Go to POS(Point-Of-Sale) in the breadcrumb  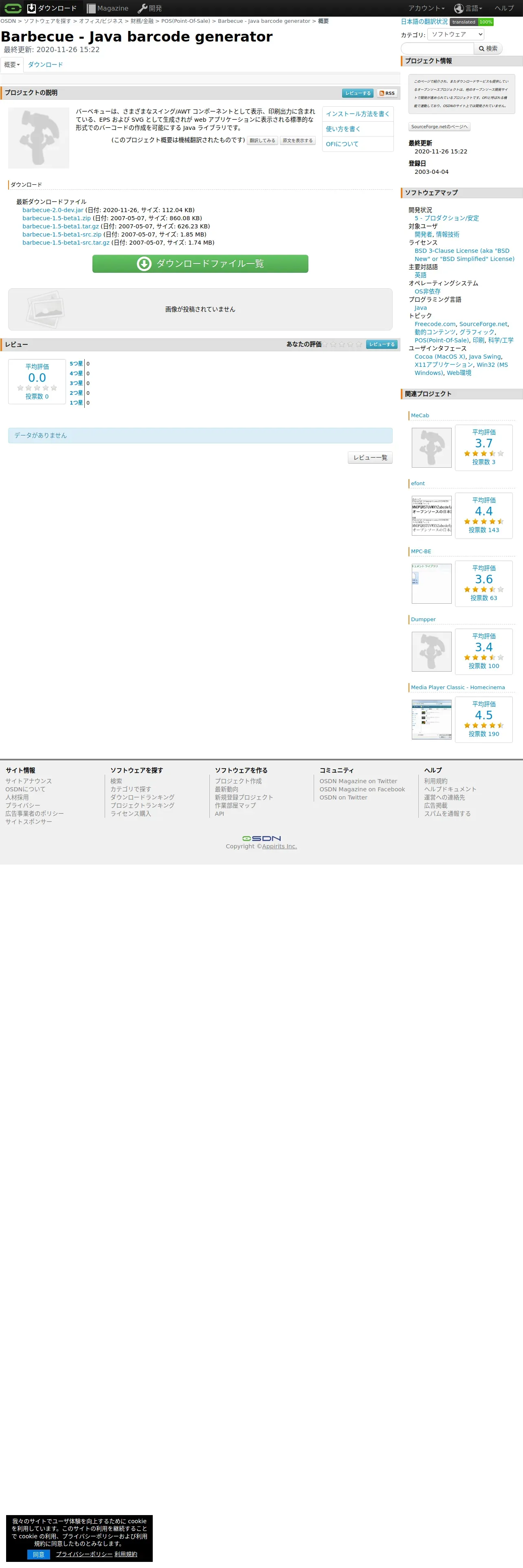coord(186,21)
